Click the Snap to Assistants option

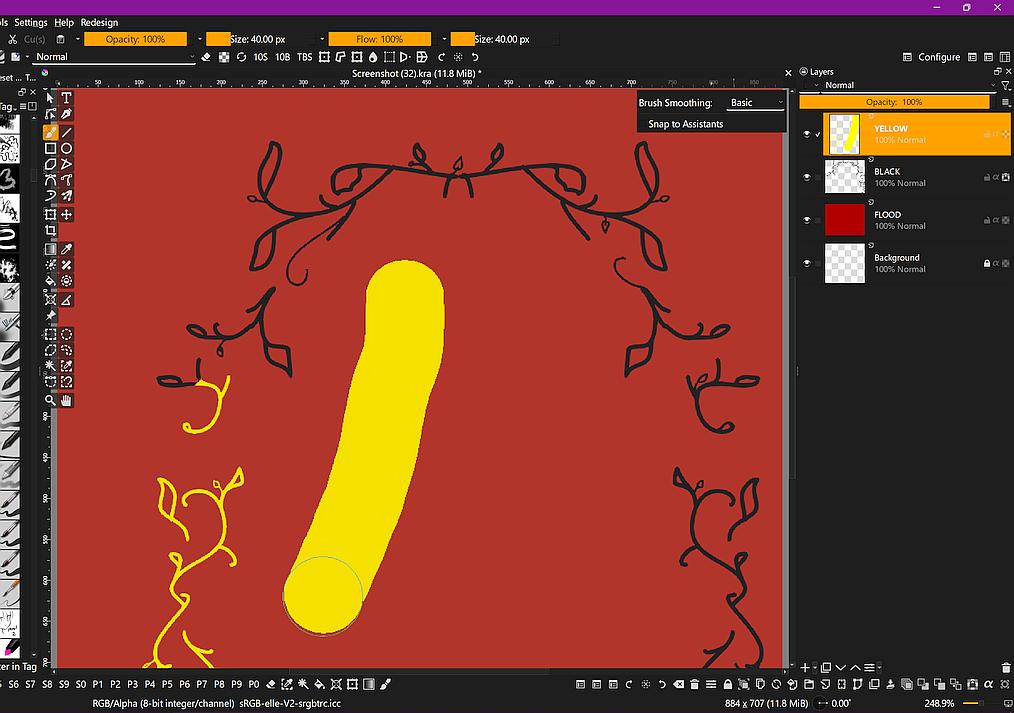pyautogui.click(x=685, y=124)
